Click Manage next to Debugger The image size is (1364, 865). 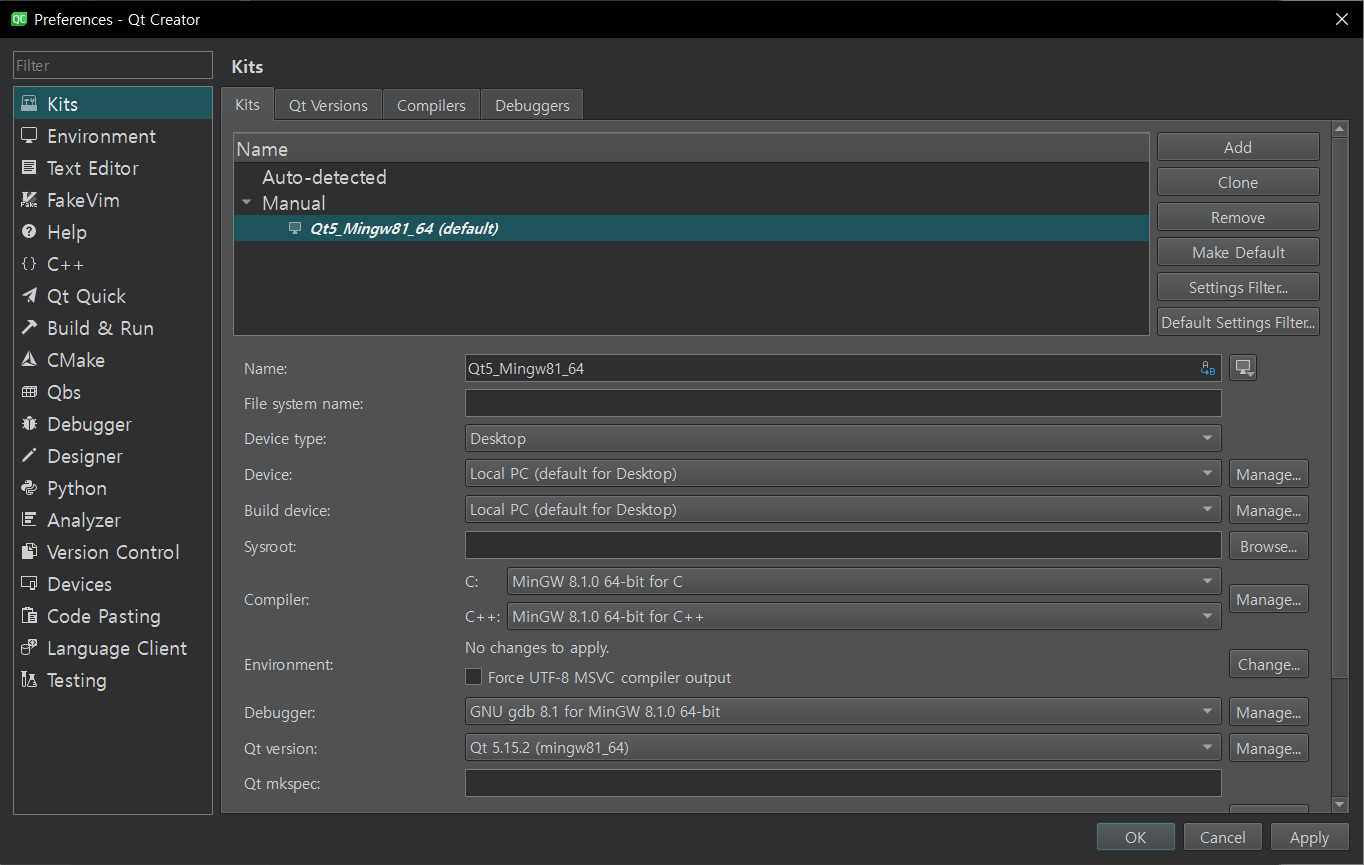(x=1269, y=712)
